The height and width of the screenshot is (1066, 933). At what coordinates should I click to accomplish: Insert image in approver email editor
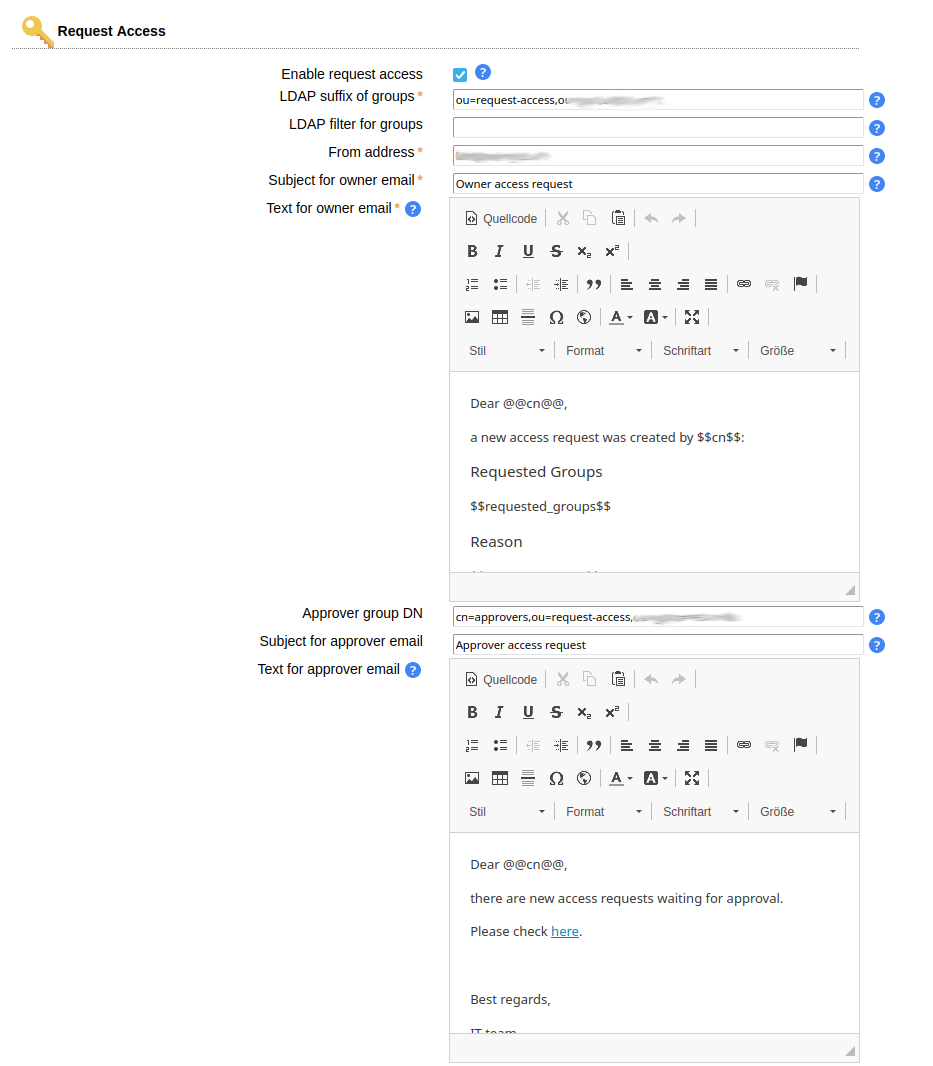[472, 778]
